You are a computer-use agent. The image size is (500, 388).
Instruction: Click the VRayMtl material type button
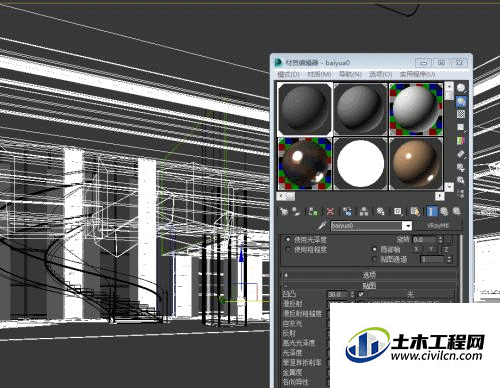[x=438, y=226]
